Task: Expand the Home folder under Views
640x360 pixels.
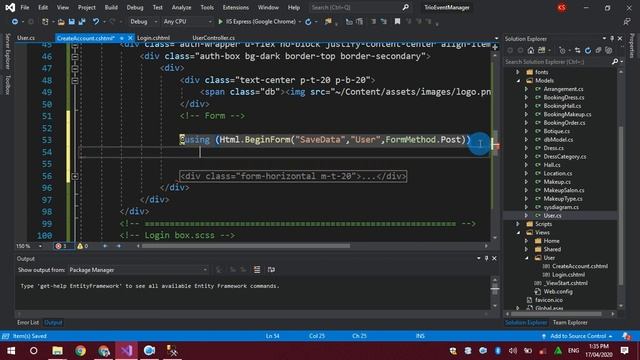Action: pyautogui.click(x=527, y=241)
